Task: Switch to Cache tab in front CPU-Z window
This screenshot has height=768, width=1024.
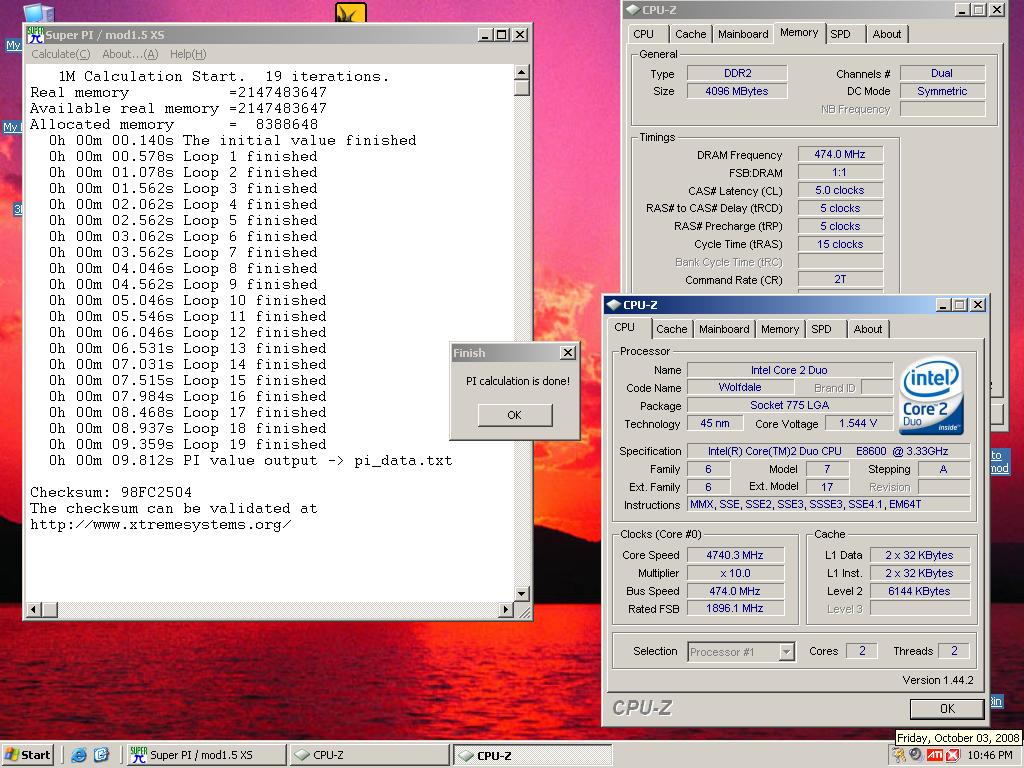Action: pos(671,329)
